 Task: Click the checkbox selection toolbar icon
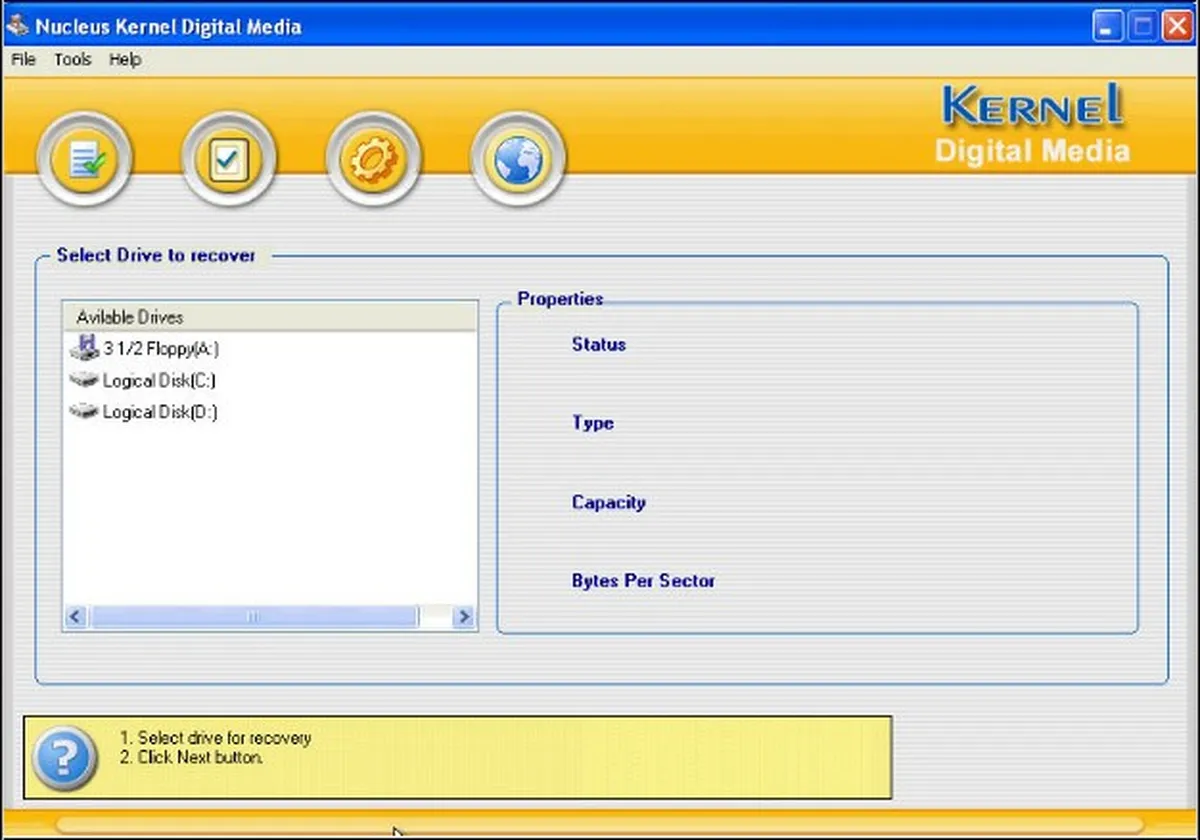pyautogui.click(x=228, y=159)
